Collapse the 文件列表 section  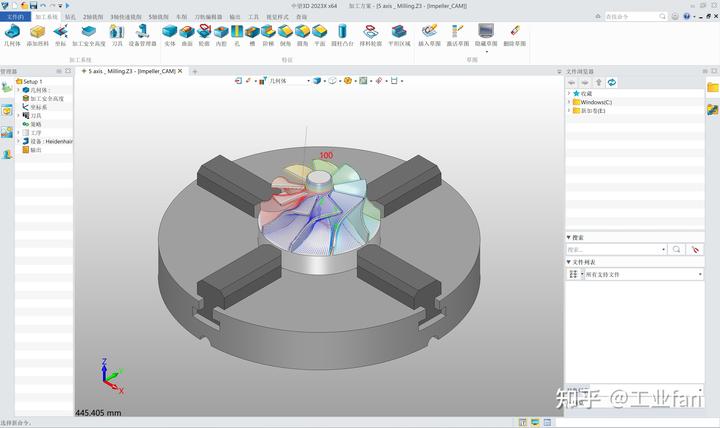[570, 262]
